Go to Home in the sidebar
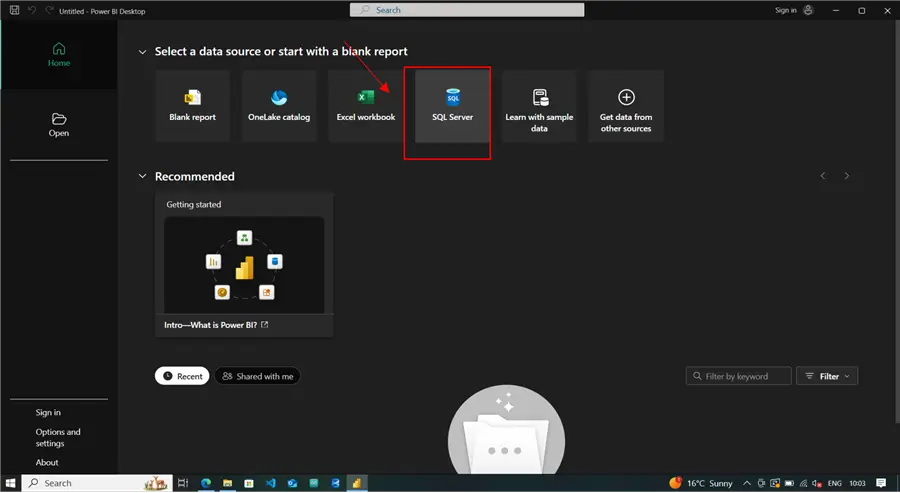This screenshot has height=493, width=900. (59, 55)
